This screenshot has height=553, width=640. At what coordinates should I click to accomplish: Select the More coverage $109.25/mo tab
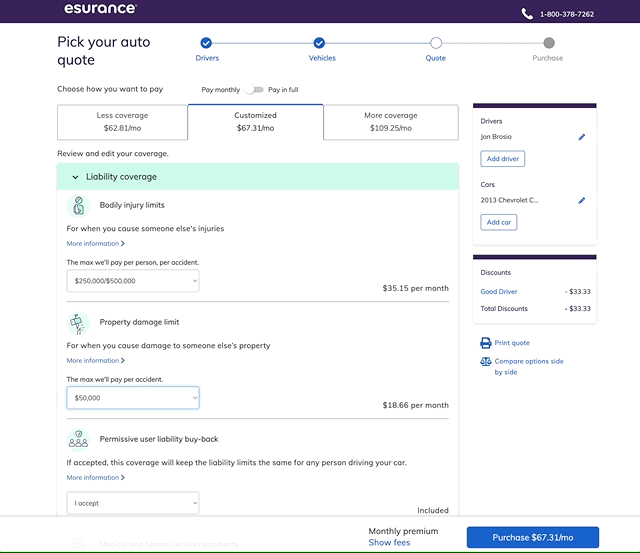391,122
